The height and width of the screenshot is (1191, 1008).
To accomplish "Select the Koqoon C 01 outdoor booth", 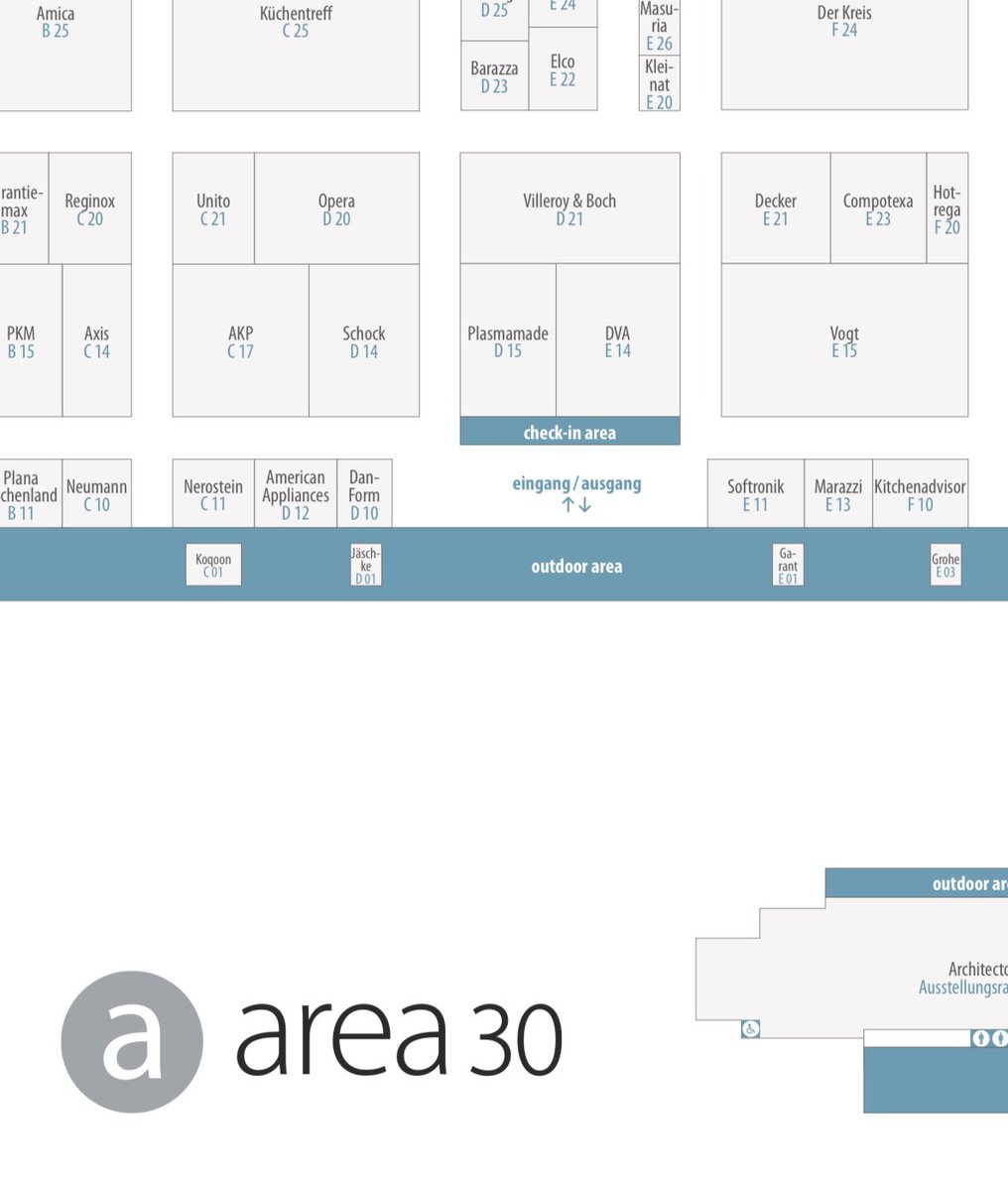I will point(213,565).
